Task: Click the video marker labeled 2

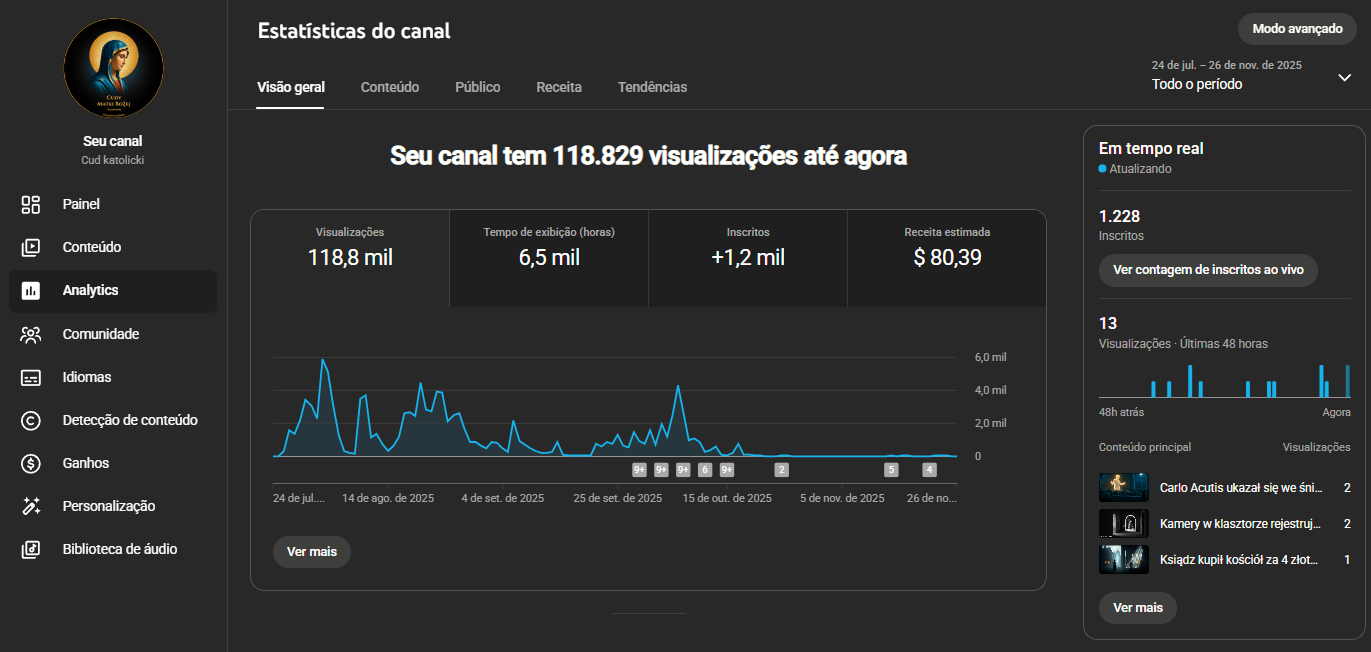Action: coord(782,470)
